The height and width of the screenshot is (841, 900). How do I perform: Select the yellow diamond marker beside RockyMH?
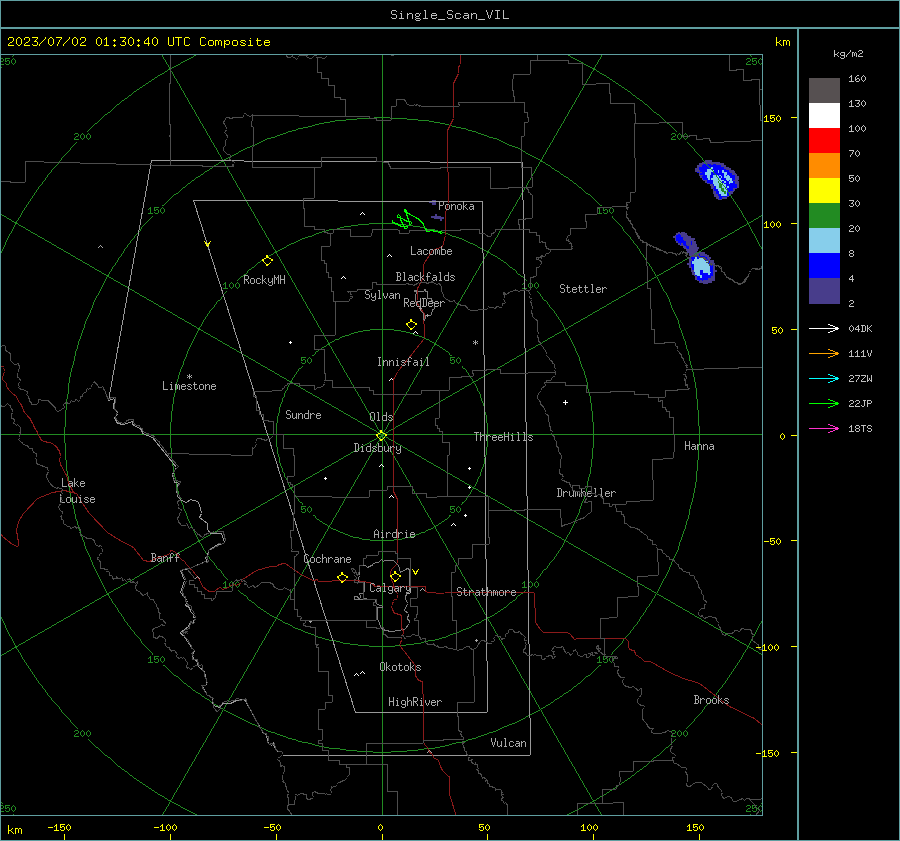[x=267, y=261]
